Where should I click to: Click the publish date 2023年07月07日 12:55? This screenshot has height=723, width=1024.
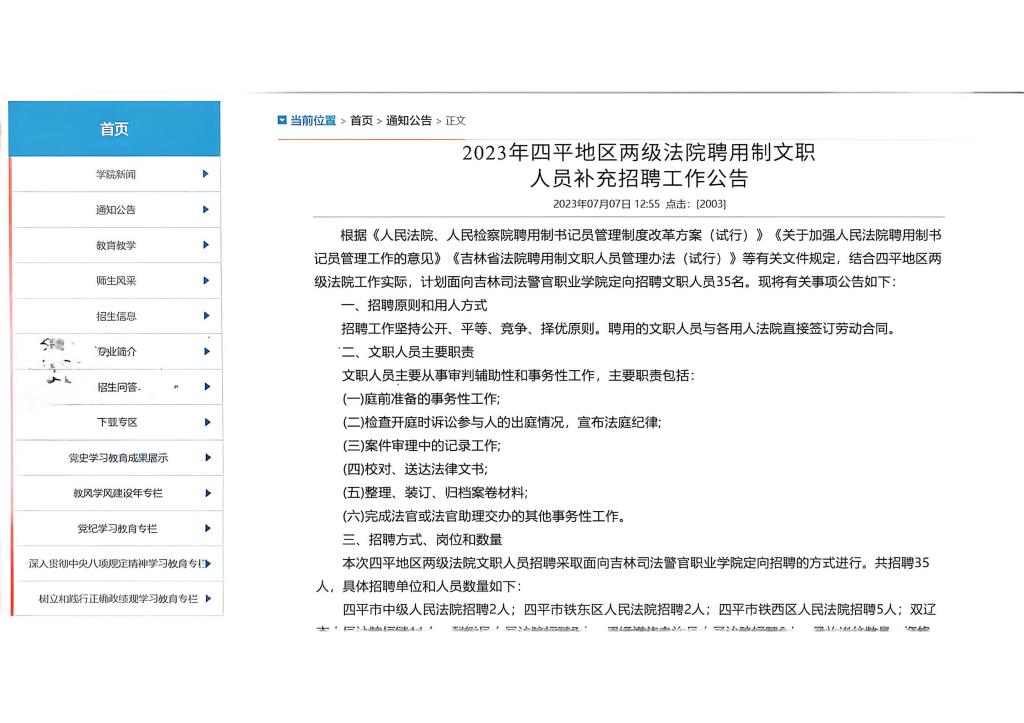(x=607, y=204)
